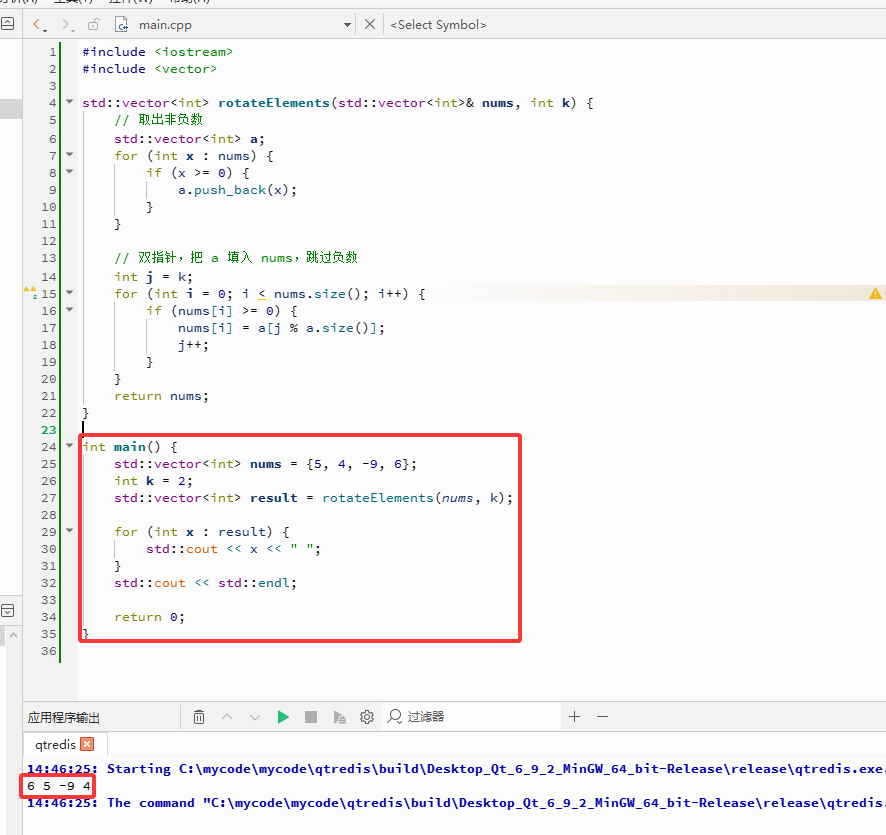This screenshot has width=886, height=835.
Task: Click the main function name on line 24
Action: [x=129, y=447]
